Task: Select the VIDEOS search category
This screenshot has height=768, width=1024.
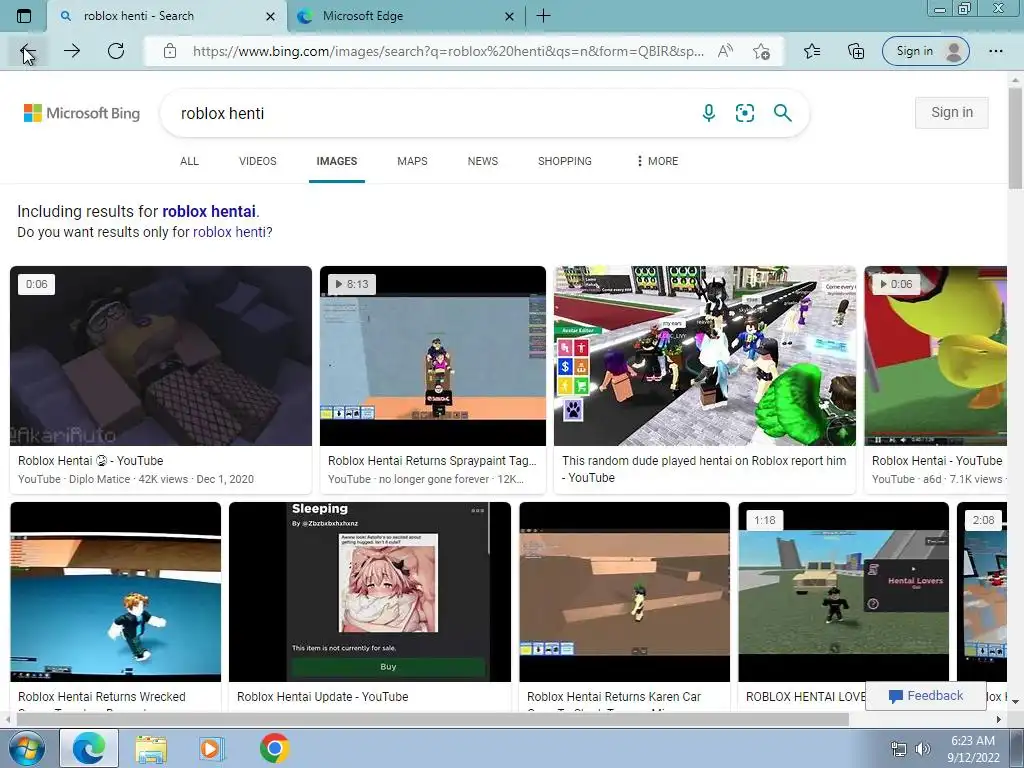Action: [x=258, y=161]
